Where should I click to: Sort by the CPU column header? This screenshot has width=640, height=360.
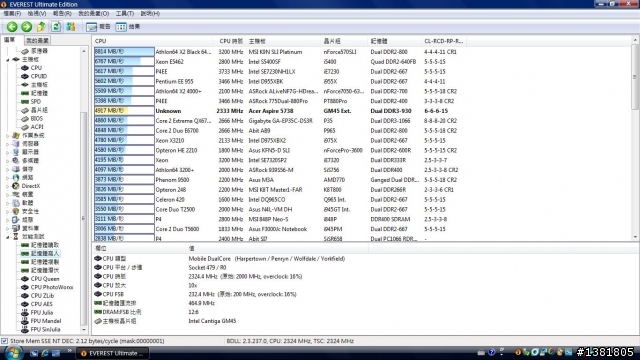click(153, 41)
